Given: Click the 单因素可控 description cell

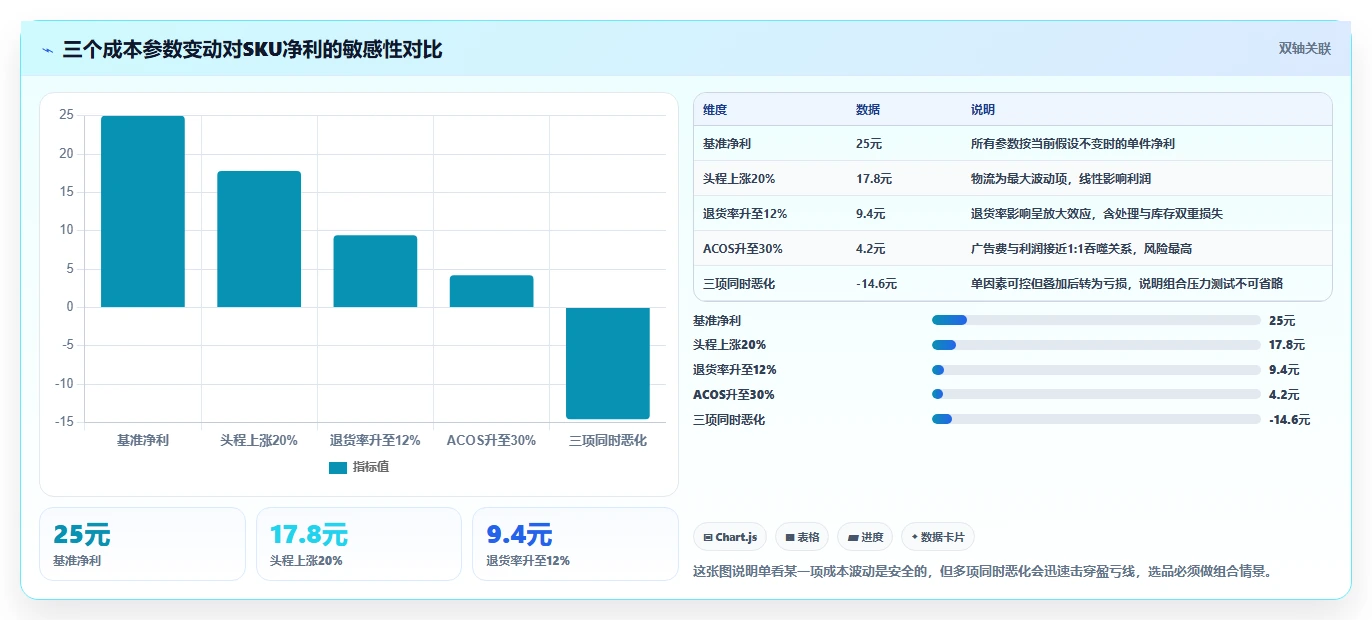Looking at the screenshot, I should tap(1127, 284).
